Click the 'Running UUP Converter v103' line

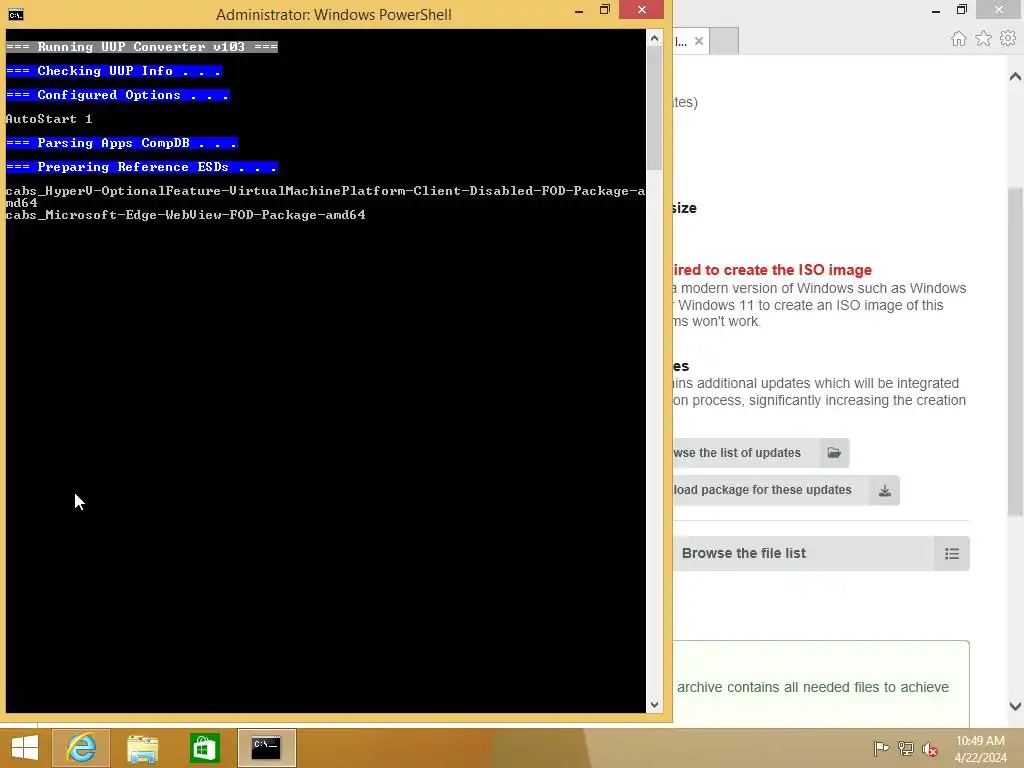click(x=142, y=47)
